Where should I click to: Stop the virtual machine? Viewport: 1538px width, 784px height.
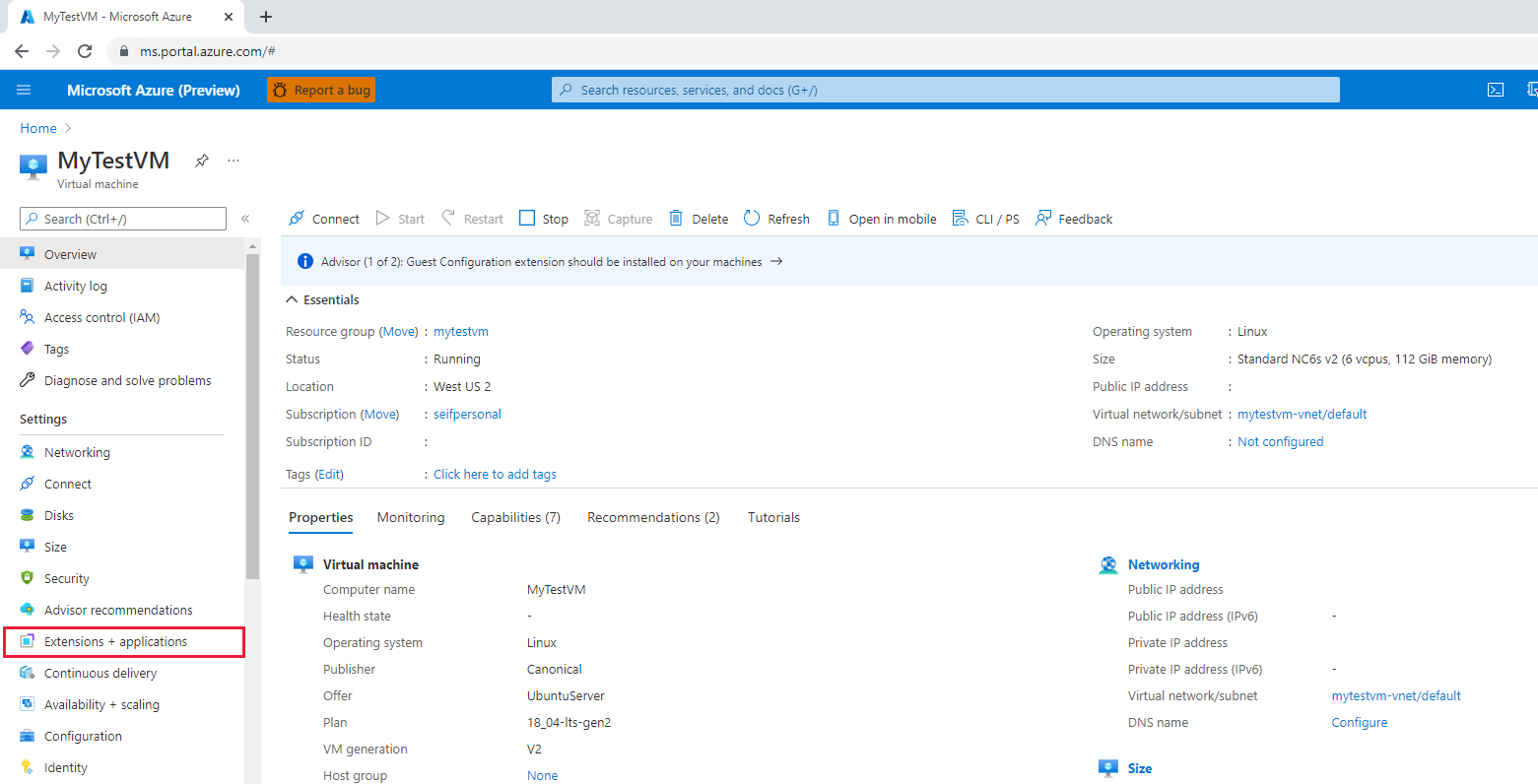point(543,218)
